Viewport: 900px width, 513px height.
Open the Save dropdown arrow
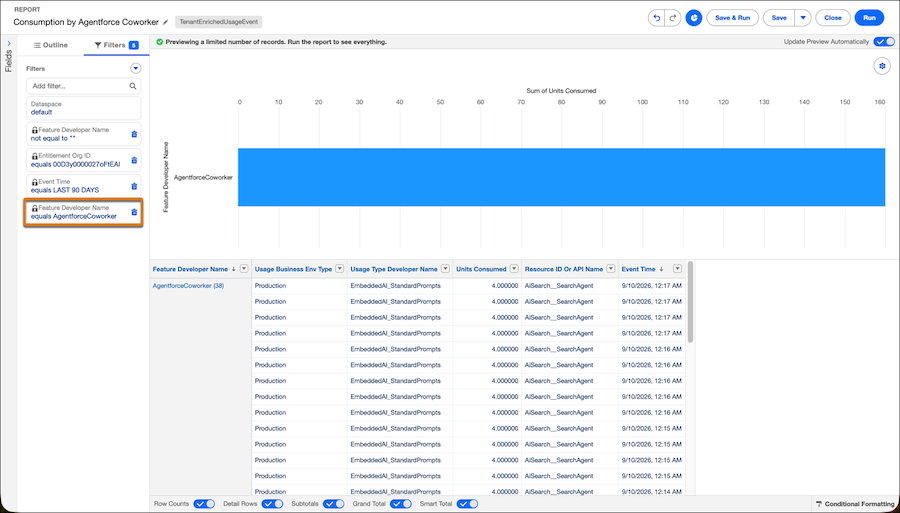[802, 18]
